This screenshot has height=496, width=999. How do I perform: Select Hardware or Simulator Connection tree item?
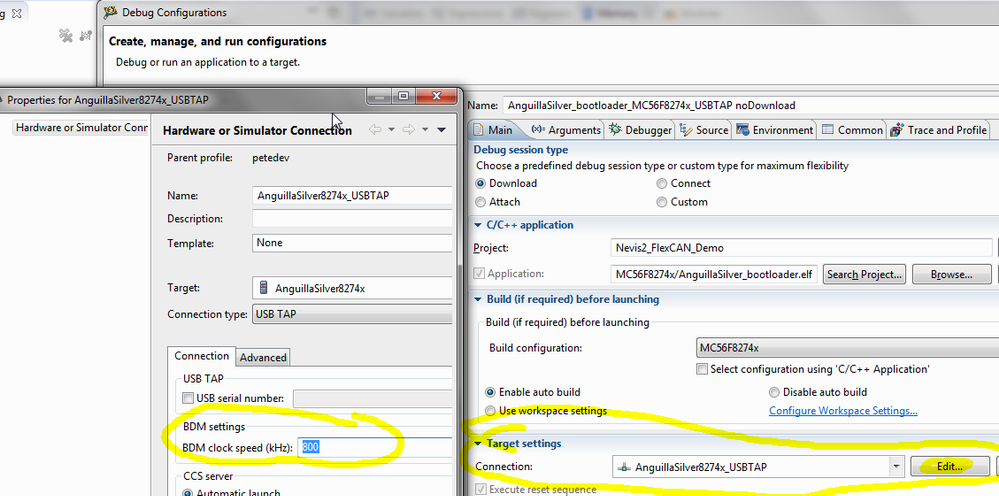point(82,127)
